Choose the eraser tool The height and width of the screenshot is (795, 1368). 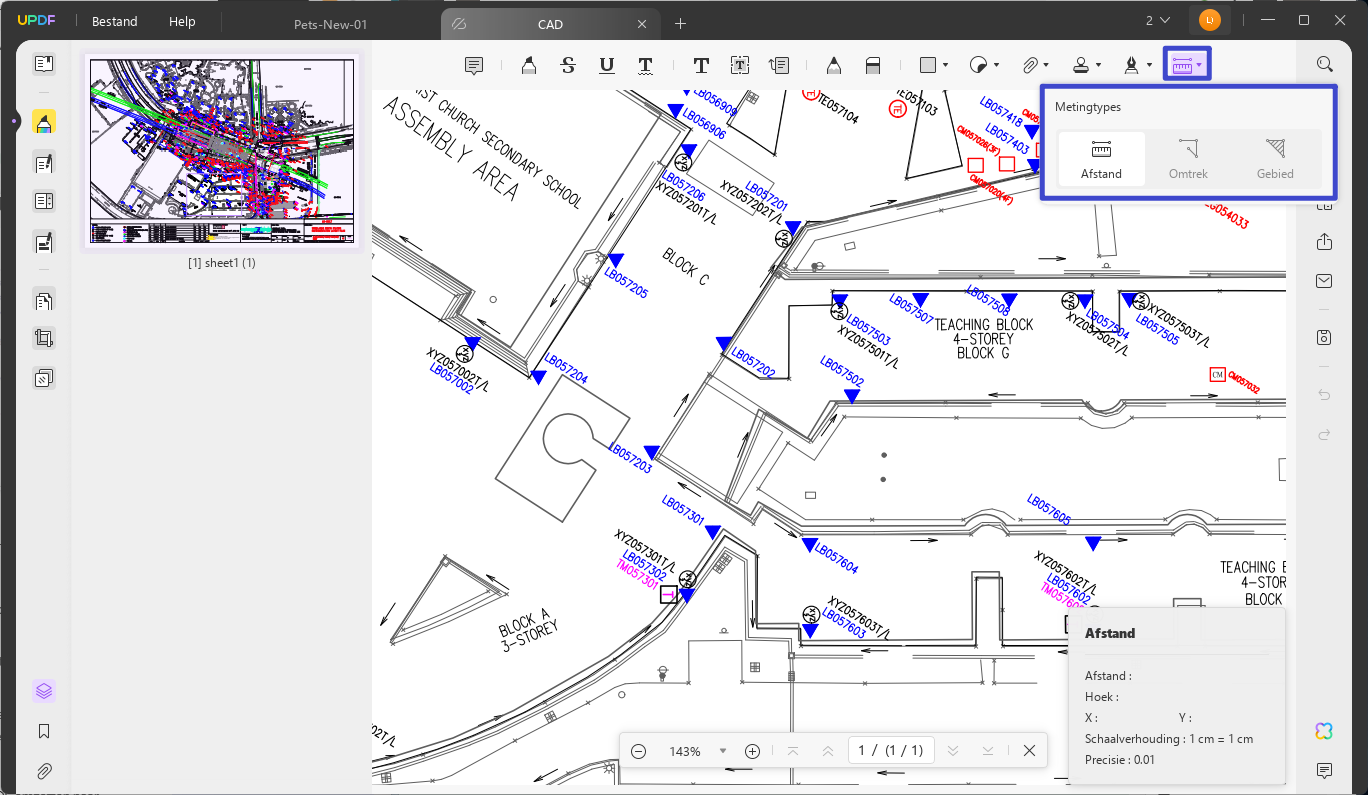pyautogui.click(x=872, y=65)
